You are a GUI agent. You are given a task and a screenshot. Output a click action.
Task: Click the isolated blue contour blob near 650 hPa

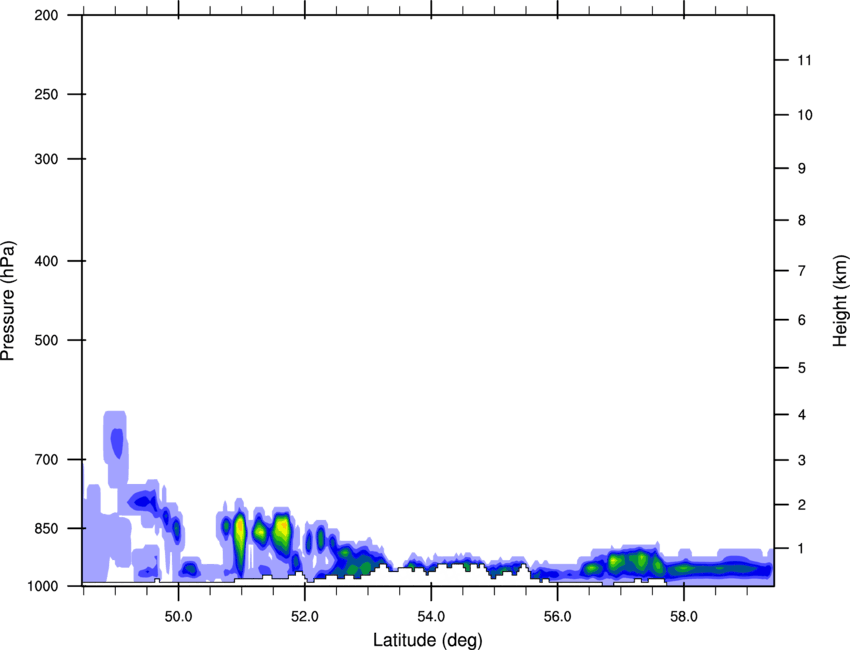117,443
